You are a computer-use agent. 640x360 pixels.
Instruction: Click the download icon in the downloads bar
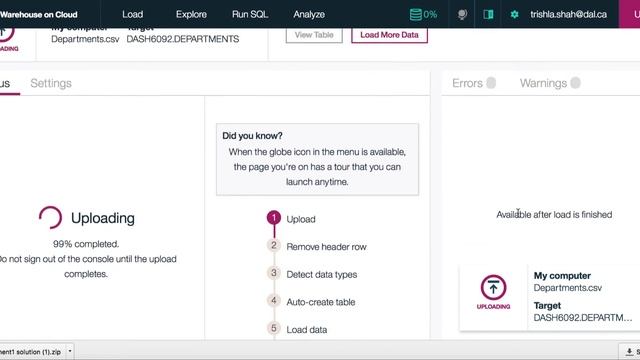point(629,351)
